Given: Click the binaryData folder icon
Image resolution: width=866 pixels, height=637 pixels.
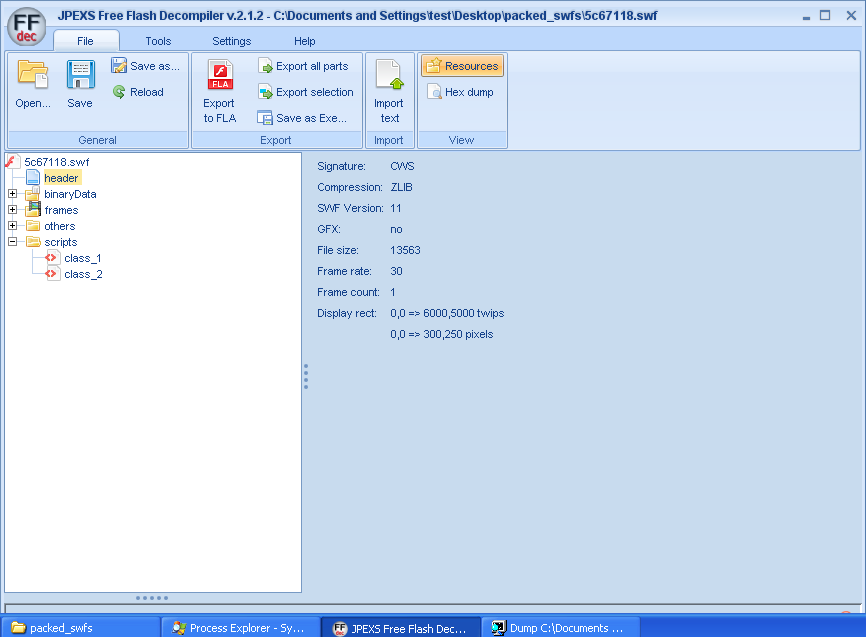Looking at the screenshot, I should point(33,193).
